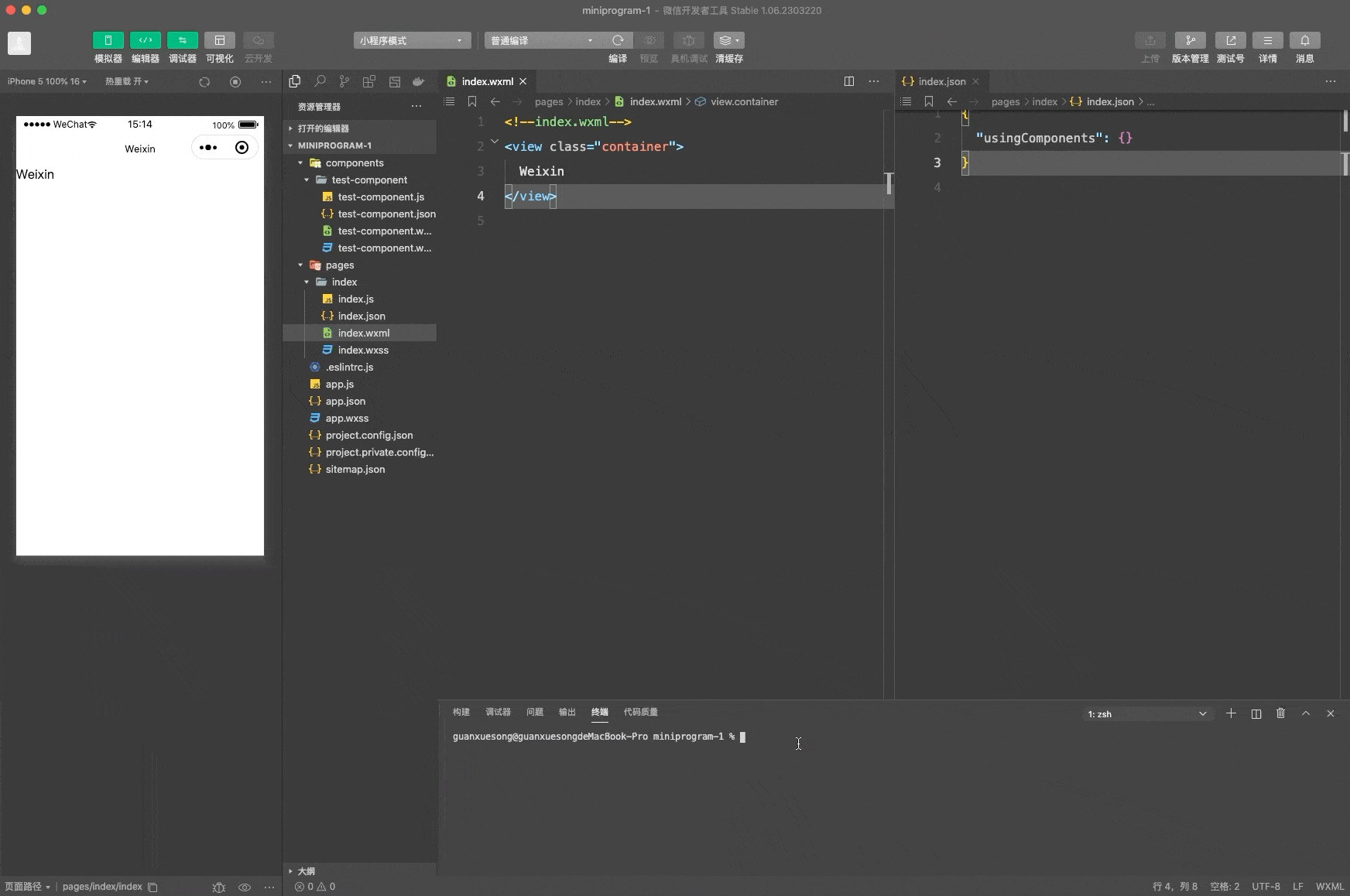This screenshot has width=1350, height=896.
Task: Kill terminal with trash icon
Action: pyautogui.click(x=1281, y=713)
